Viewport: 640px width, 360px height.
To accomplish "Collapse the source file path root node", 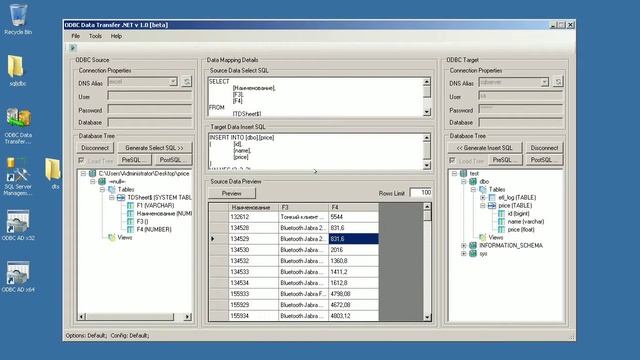I will (83, 174).
